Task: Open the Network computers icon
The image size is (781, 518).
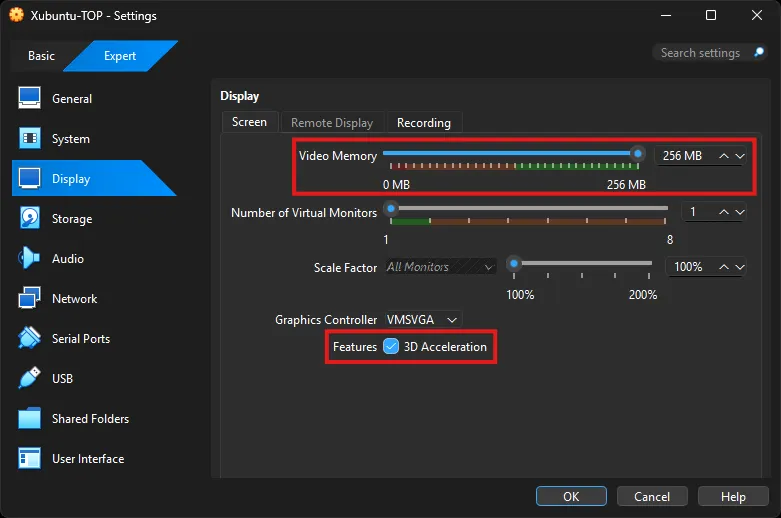Action: (x=29, y=298)
